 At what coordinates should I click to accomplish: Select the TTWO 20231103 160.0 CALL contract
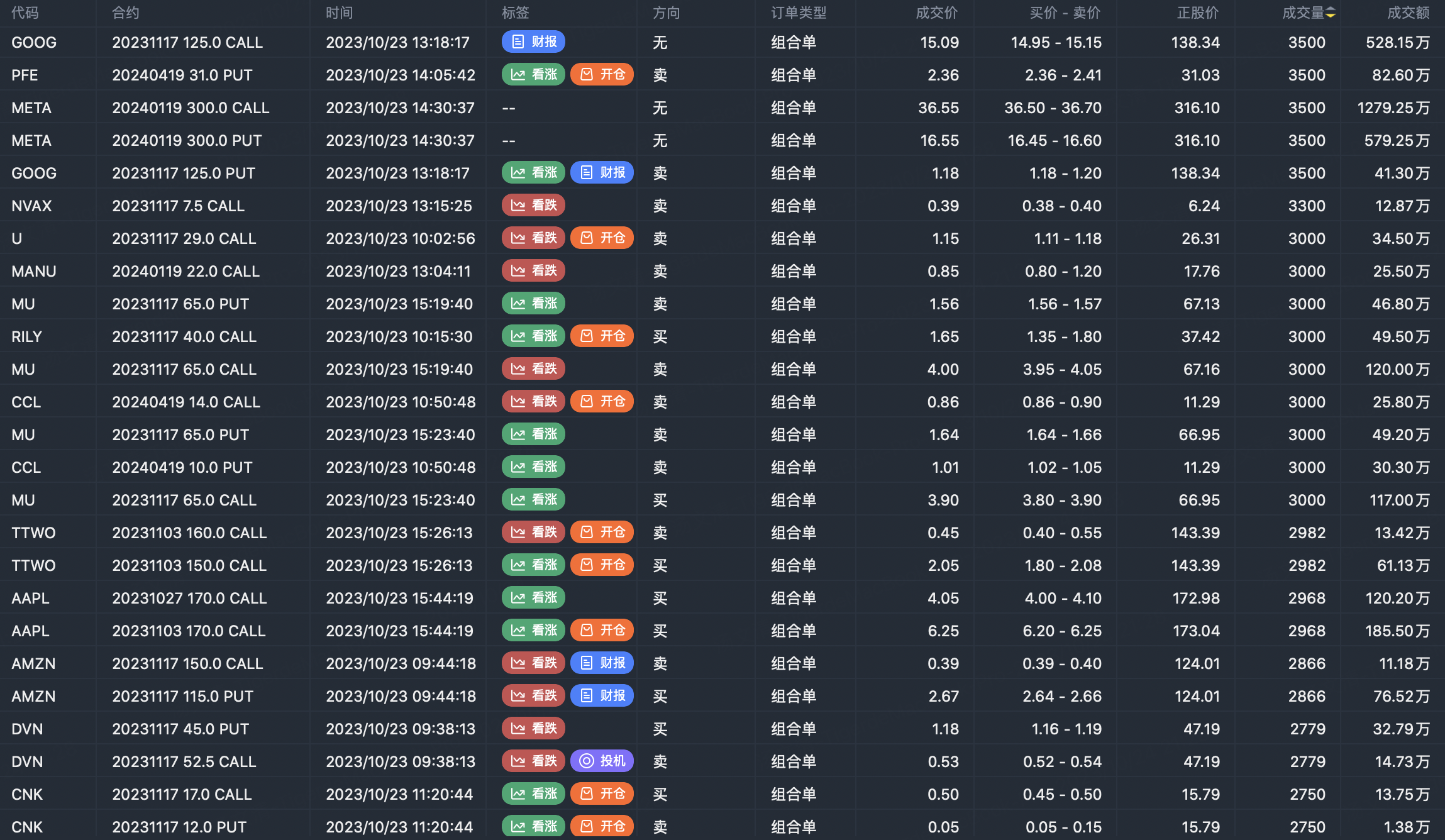[x=189, y=533]
